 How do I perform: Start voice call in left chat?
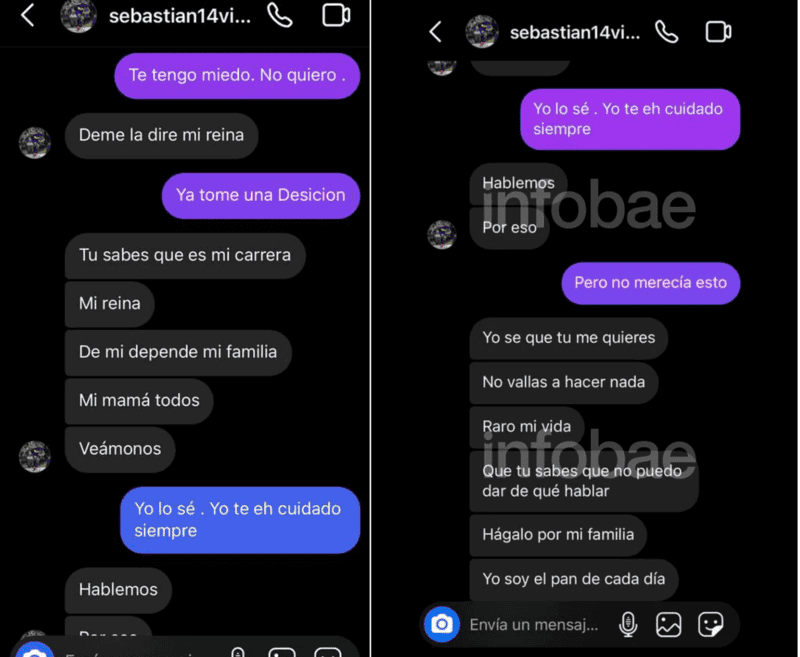[x=280, y=15]
